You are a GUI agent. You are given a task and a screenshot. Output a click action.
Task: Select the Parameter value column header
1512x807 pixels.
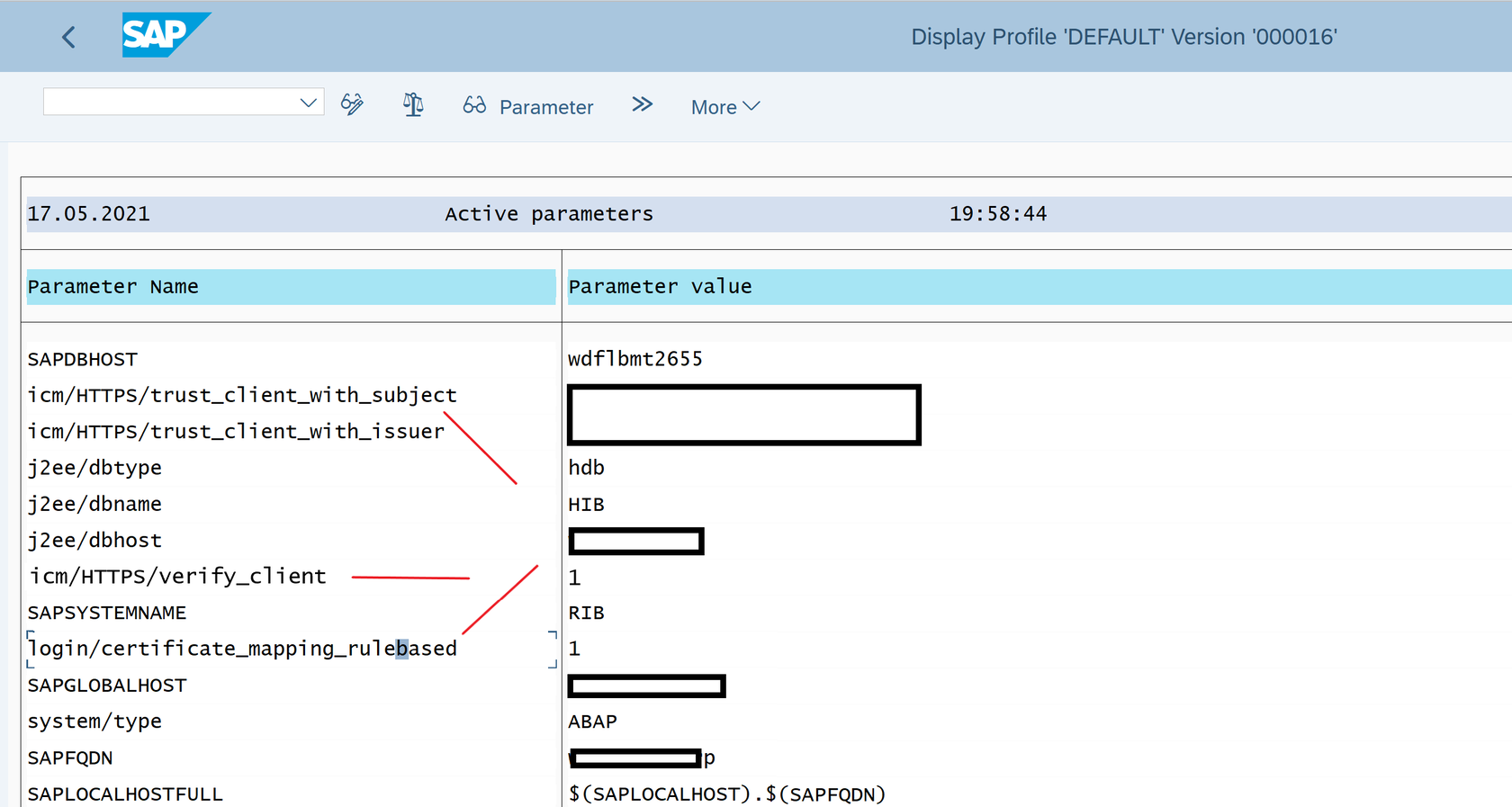[x=1039, y=286]
